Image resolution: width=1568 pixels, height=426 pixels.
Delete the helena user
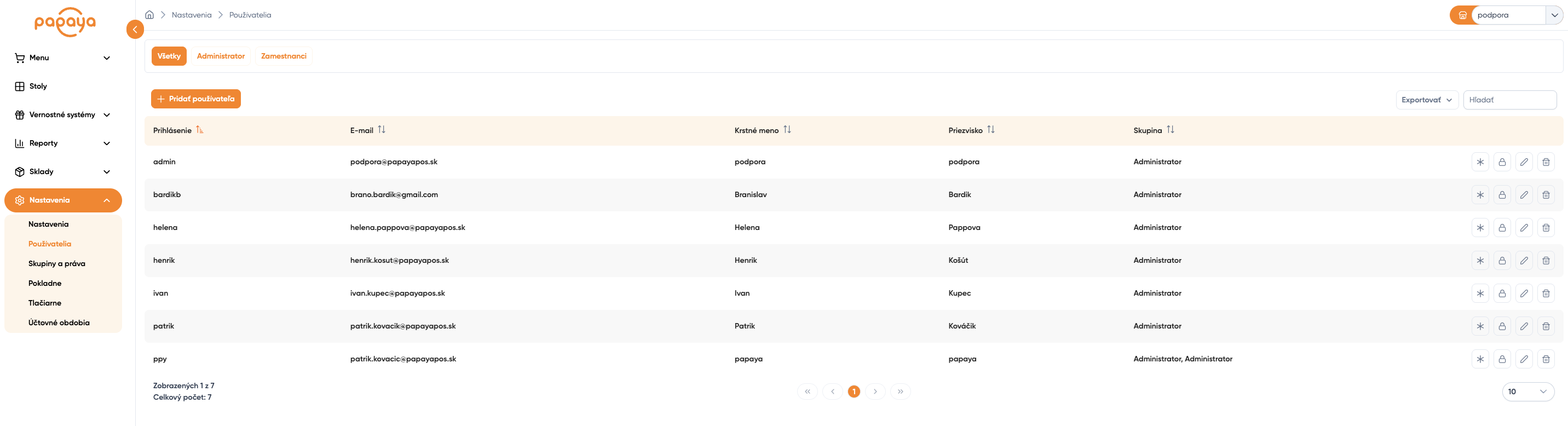pyautogui.click(x=1546, y=228)
